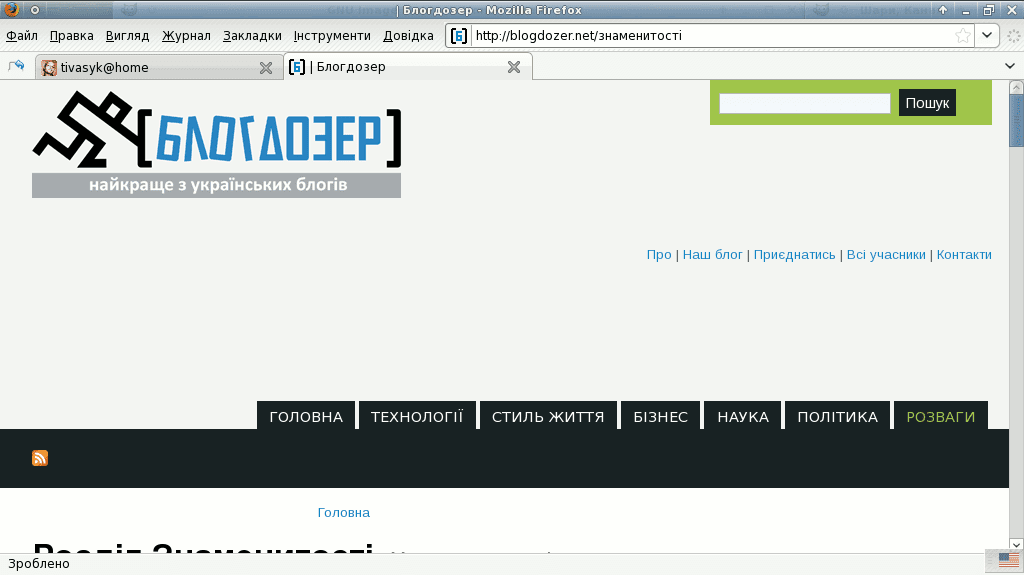The image size is (1024, 575).
Task: Go to the ГОЛОВНА section
Action: click(x=306, y=416)
